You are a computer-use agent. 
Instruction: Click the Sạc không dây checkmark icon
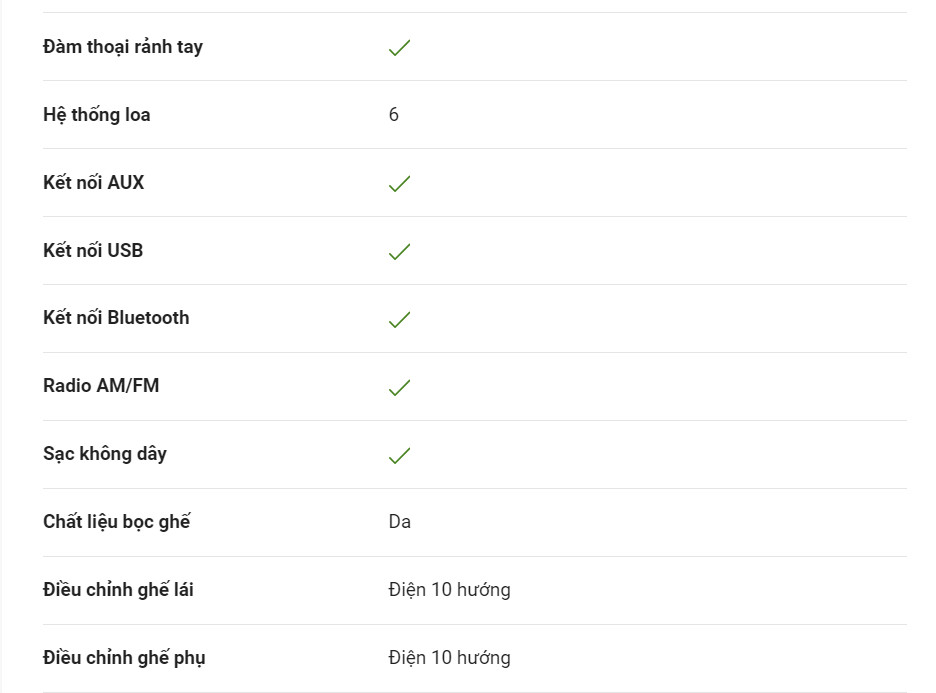[399, 456]
